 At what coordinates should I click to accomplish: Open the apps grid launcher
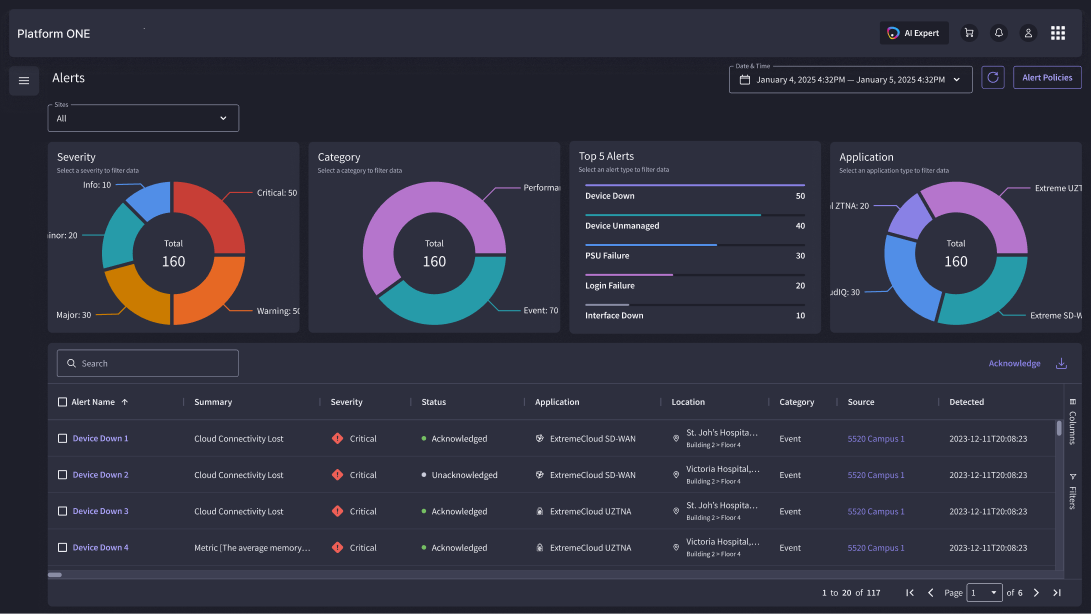(x=1058, y=33)
